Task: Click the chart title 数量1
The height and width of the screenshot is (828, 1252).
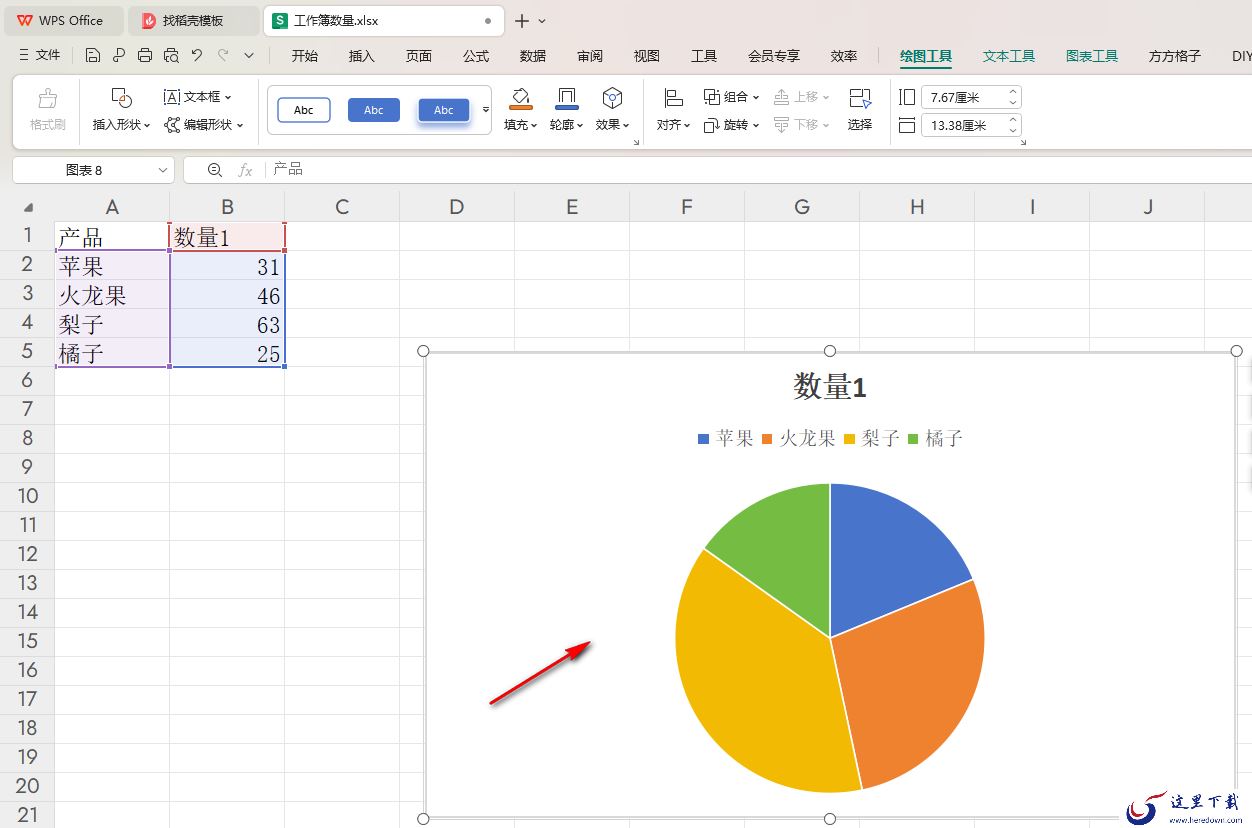Action: [829, 387]
